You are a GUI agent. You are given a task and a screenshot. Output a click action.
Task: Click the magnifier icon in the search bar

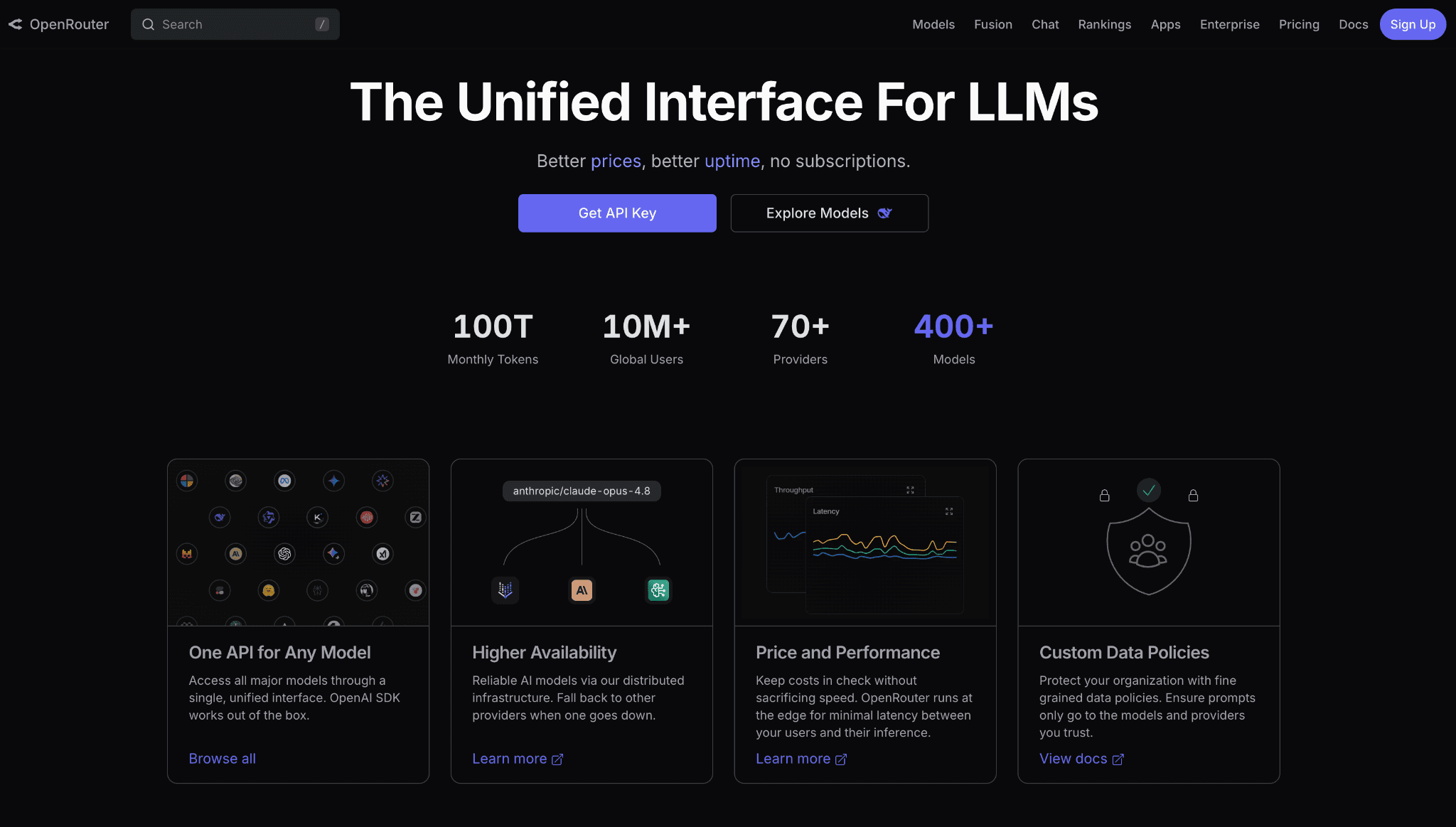point(148,24)
